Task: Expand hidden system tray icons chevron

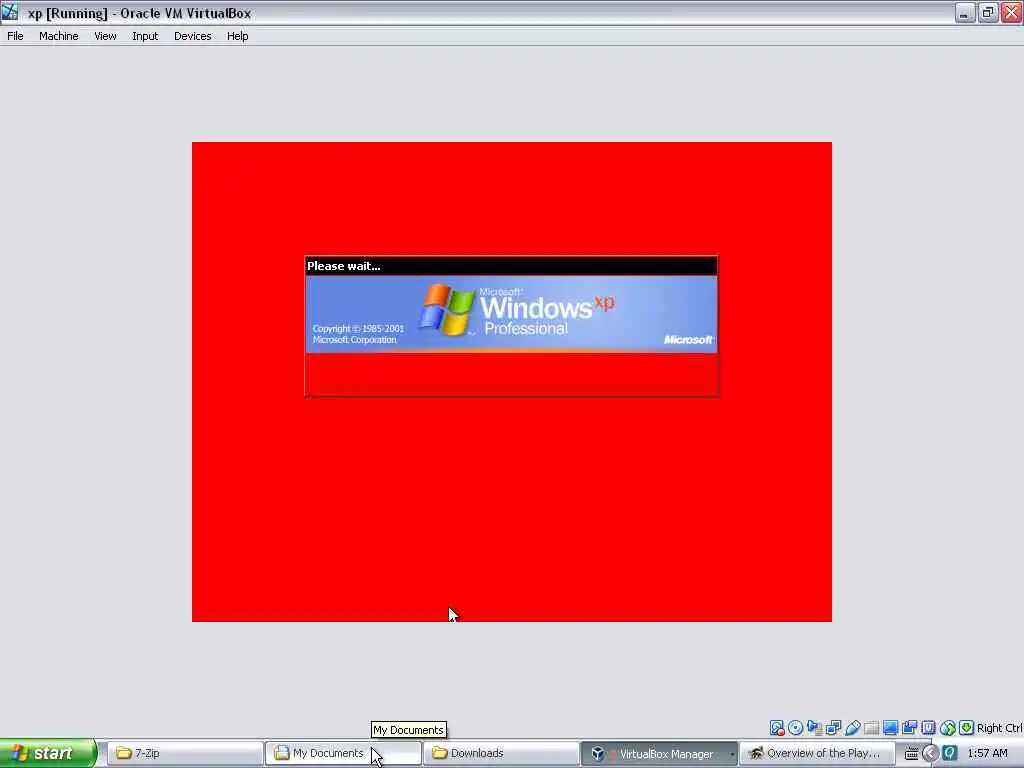Action: click(x=931, y=753)
